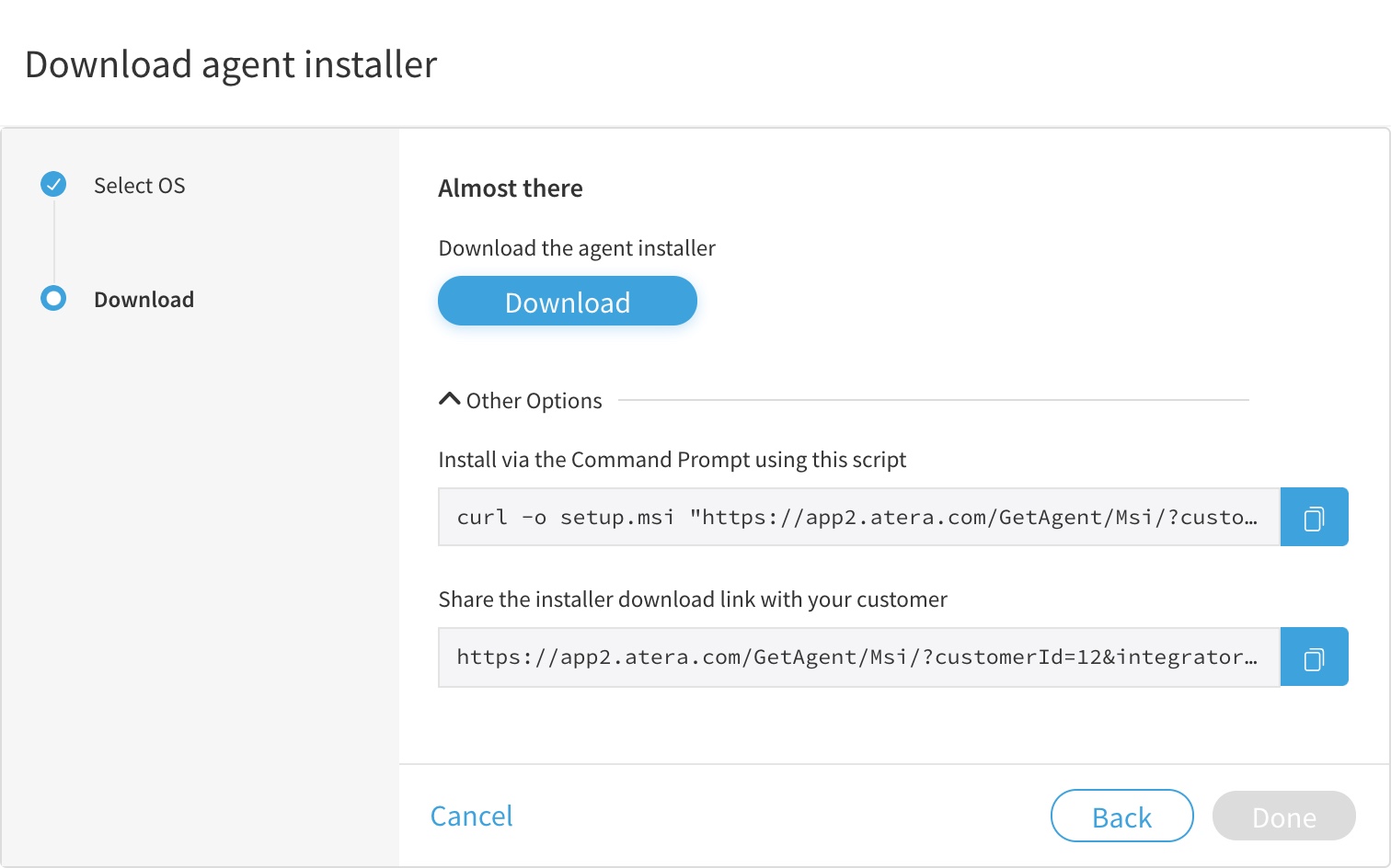
Task: Open the Download step in sidebar
Action: tap(144, 300)
